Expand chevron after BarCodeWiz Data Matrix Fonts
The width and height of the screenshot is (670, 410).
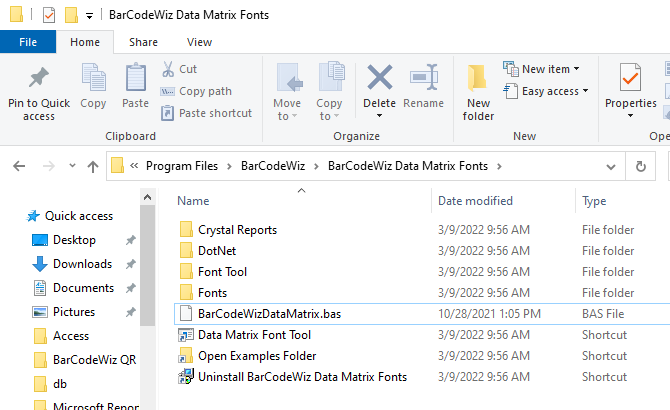pyautogui.click(x=499, y=166)
